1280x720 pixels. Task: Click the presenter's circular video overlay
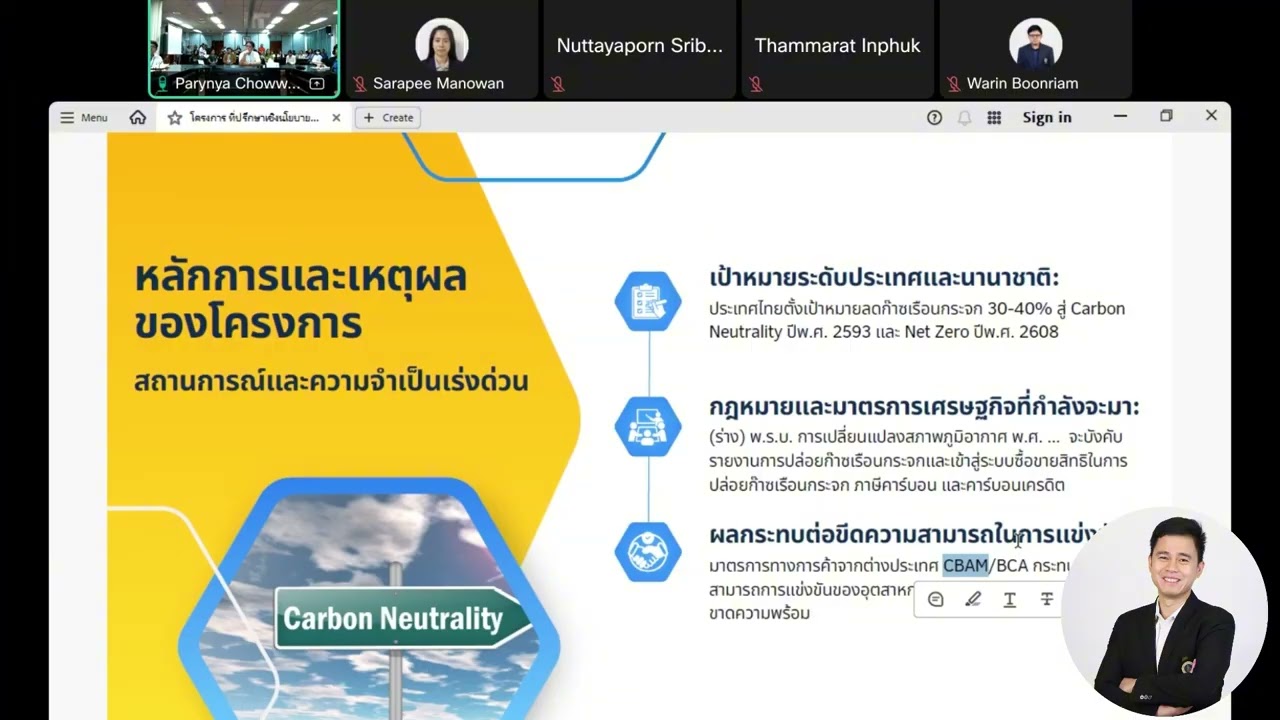pos(1165,612)
